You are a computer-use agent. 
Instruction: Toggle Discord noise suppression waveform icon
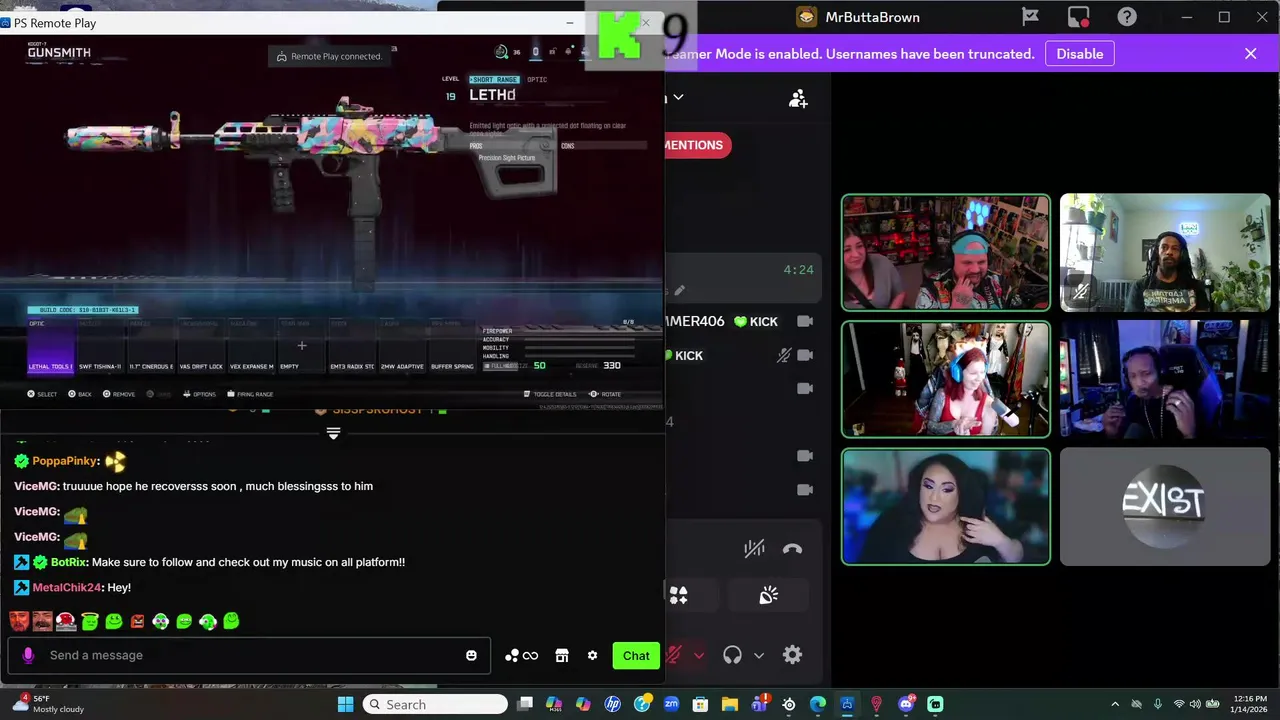pyautogui.click(x=754, y=548)
